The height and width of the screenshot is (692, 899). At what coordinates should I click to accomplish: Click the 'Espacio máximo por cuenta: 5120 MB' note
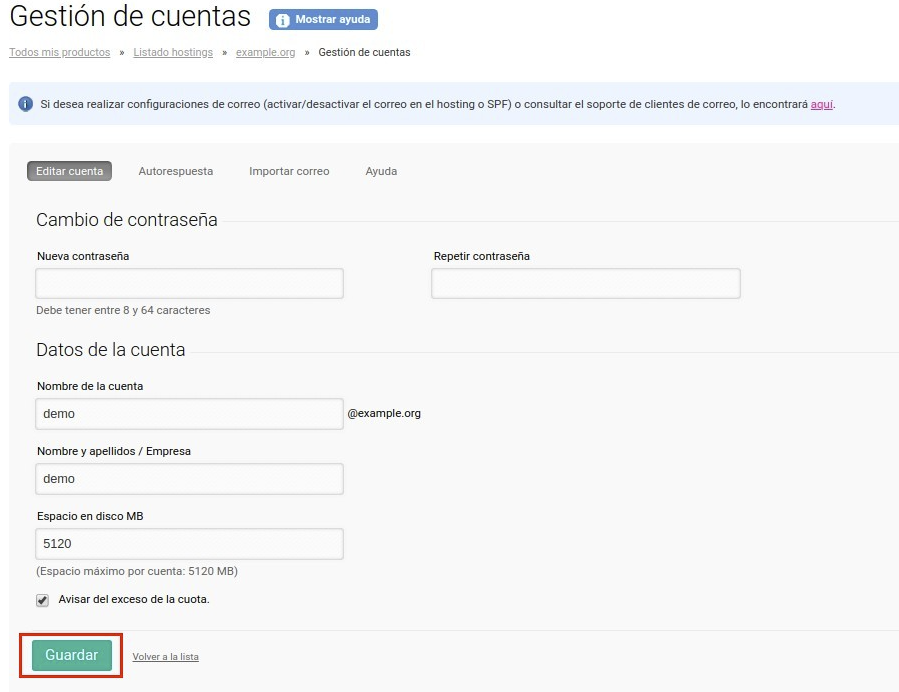pyautogui.click(x=136, y=571)
